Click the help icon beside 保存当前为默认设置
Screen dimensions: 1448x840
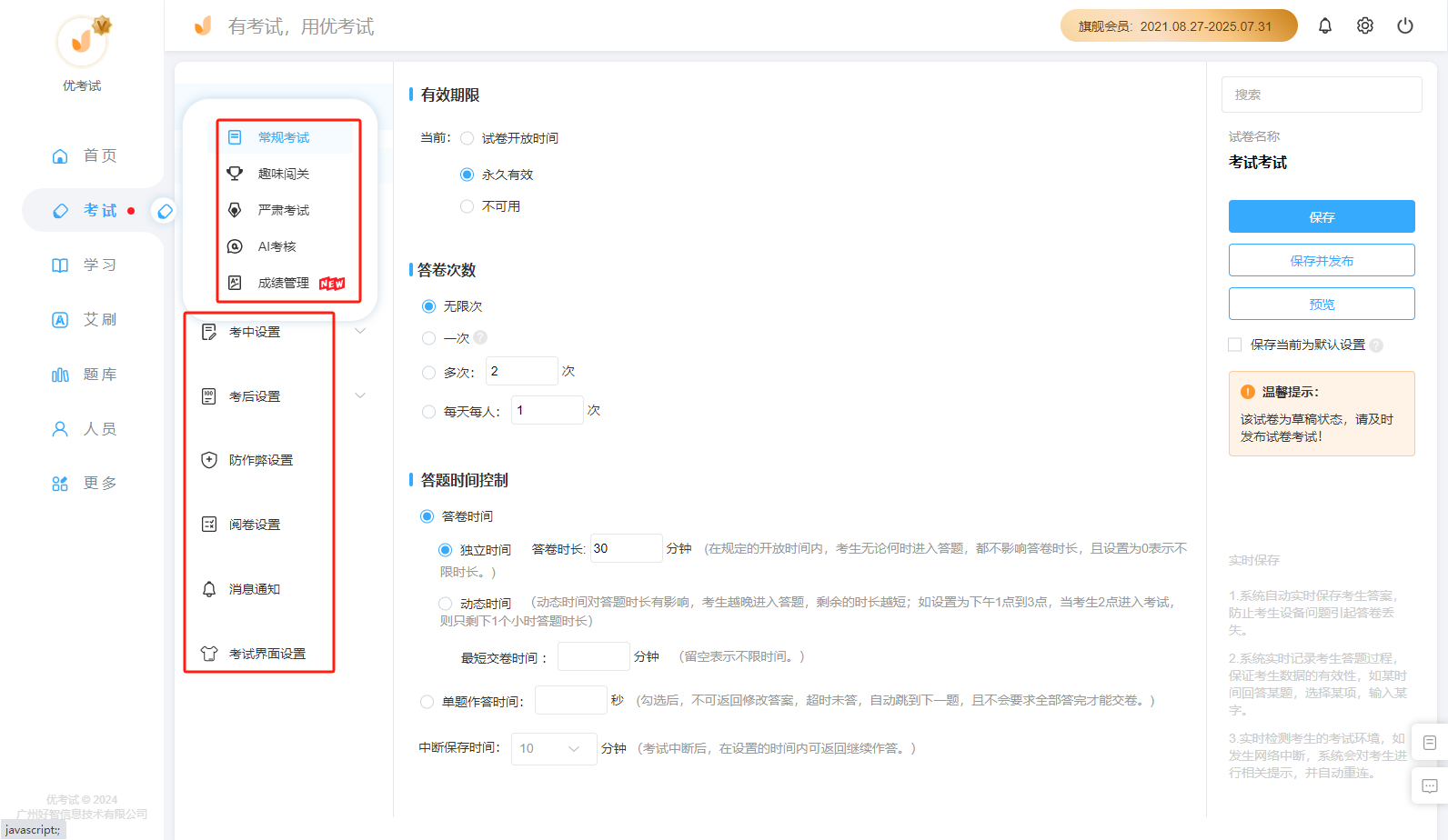click(1376, 345)
